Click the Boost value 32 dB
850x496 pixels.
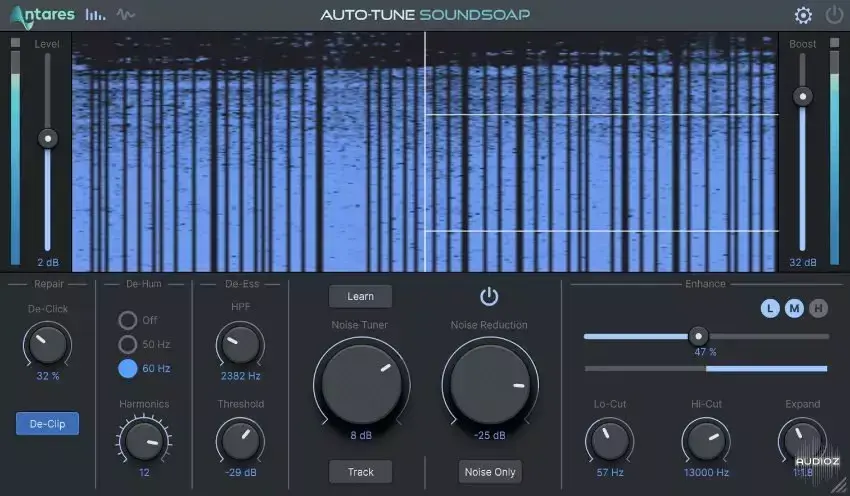pyautogui.click(x=802, y=262)
